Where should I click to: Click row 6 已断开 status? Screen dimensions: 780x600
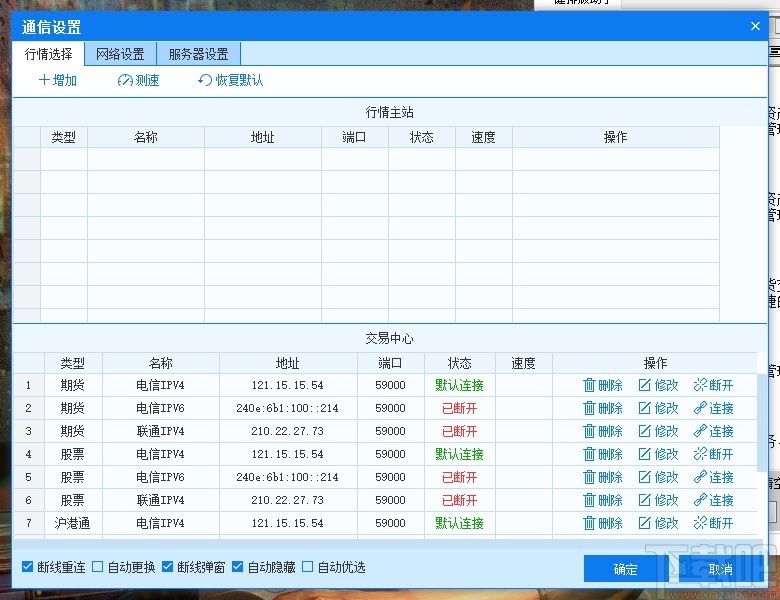pos(460,500)
